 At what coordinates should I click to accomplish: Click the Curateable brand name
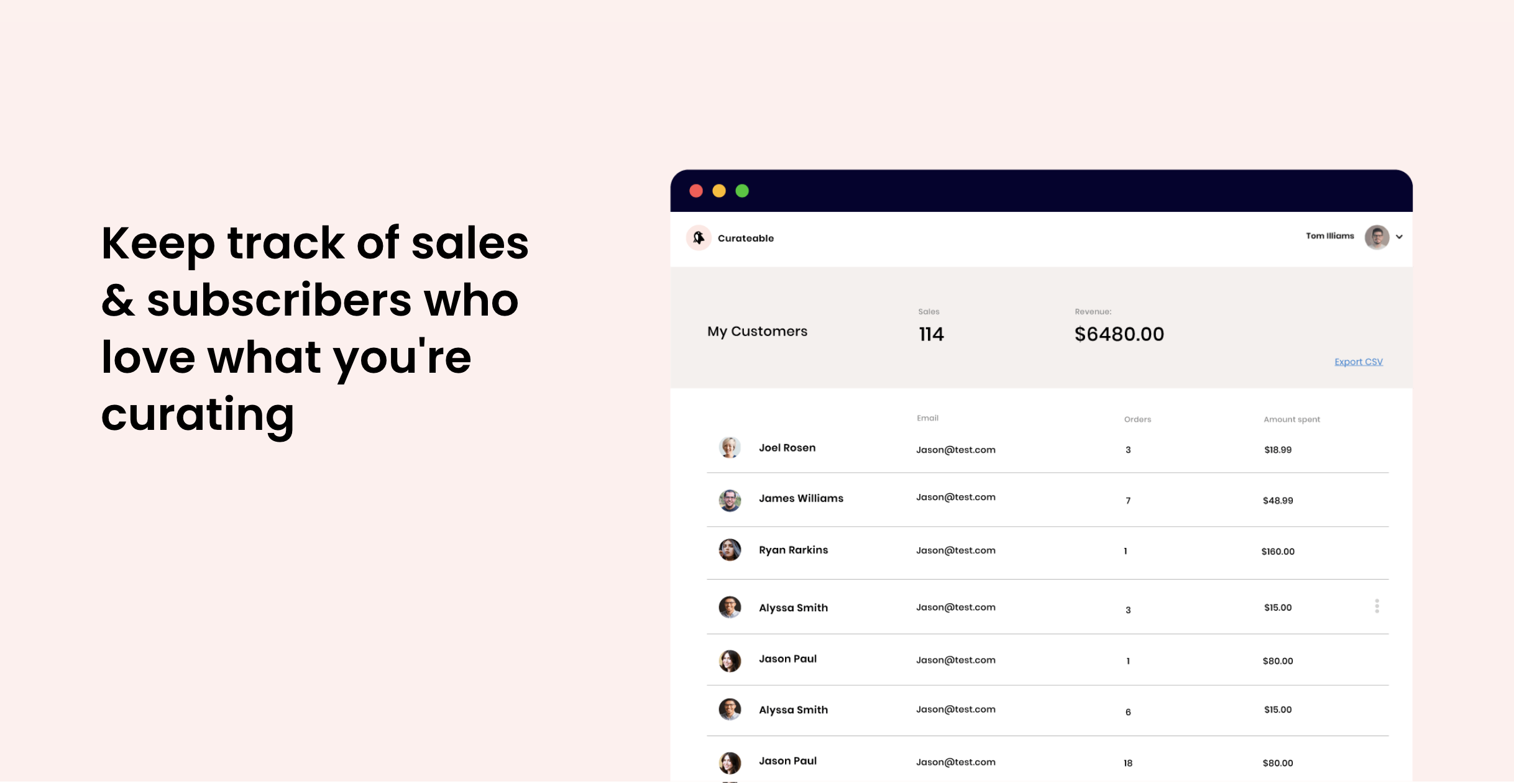(x=745, y=239)
